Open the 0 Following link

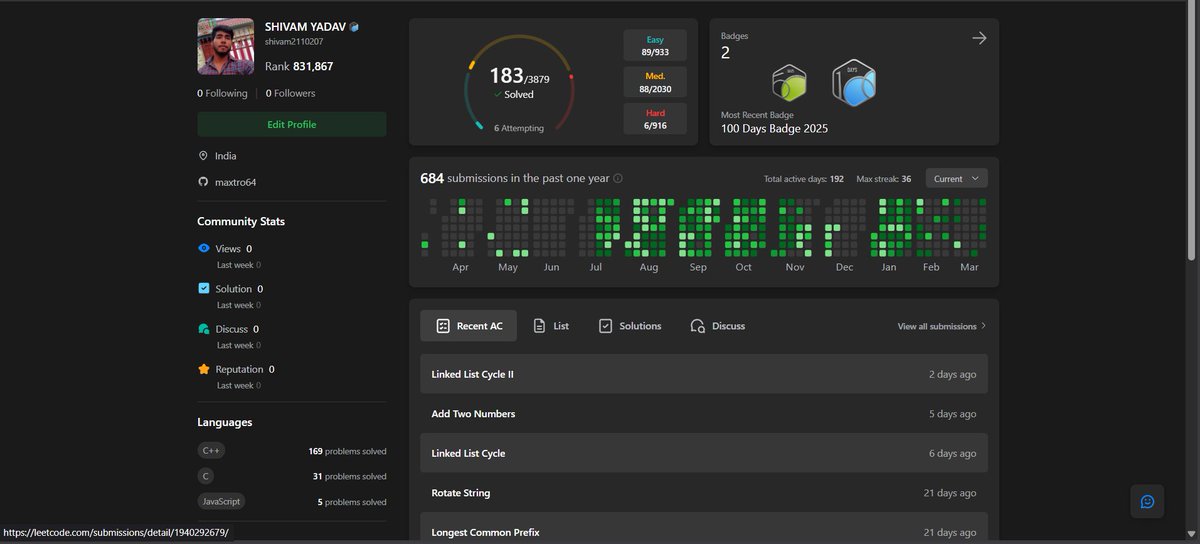(x=222, y=93)
